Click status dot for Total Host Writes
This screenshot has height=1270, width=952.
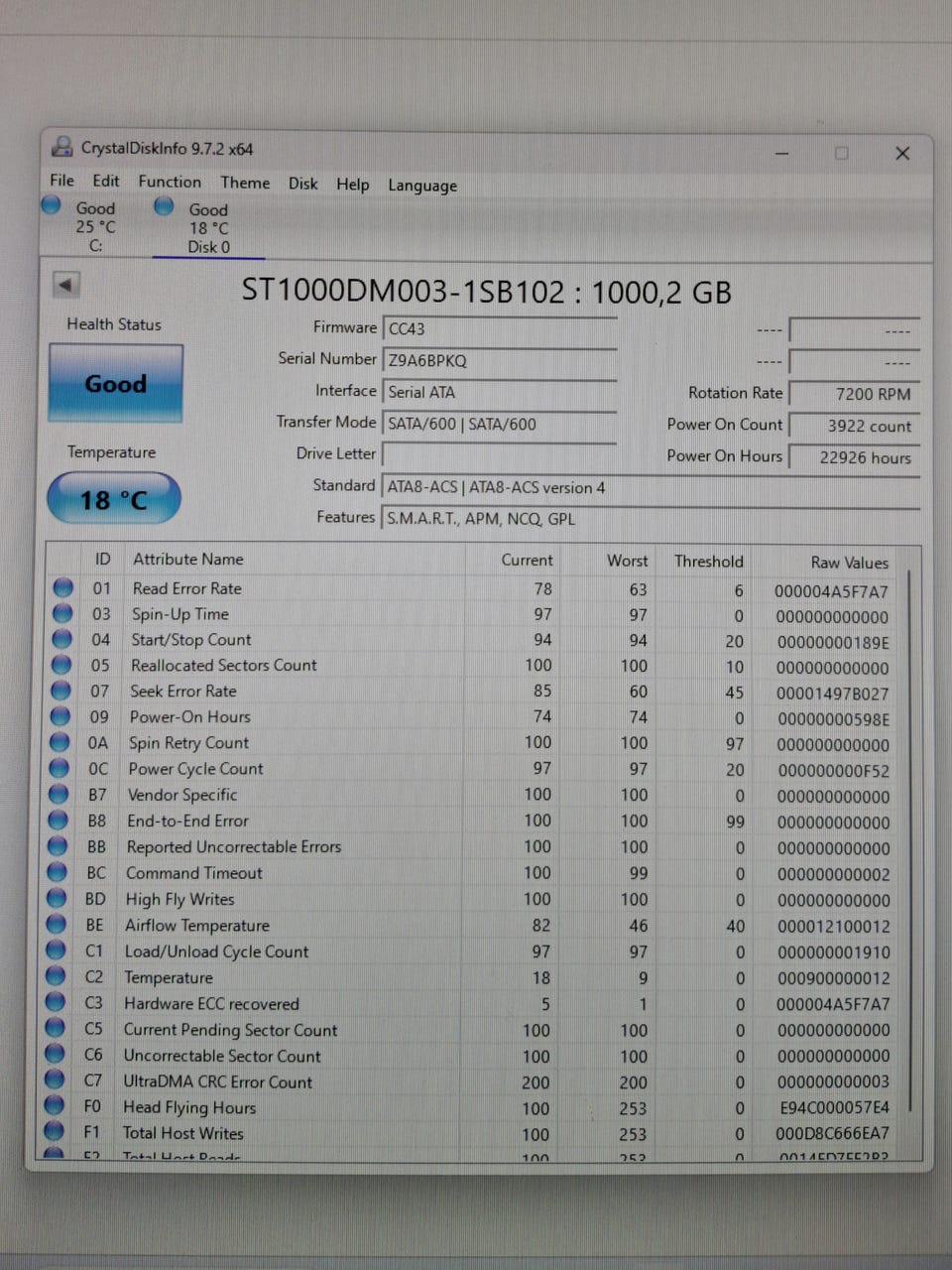55,1131
